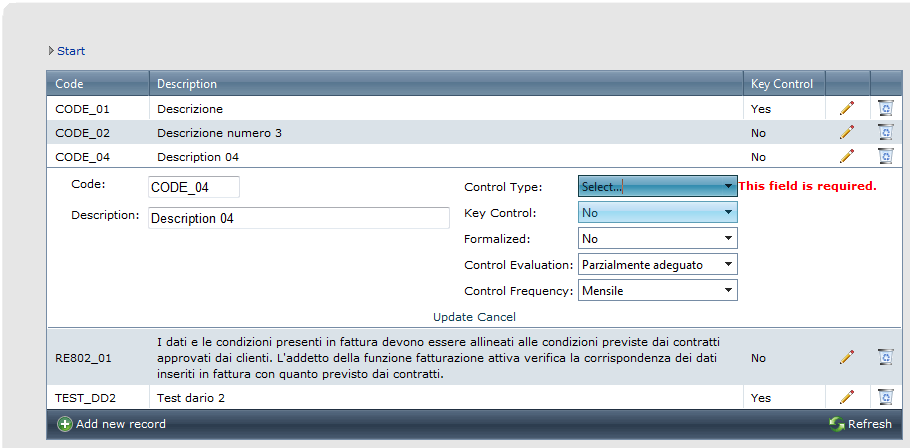This screenshot has height=448, width=910.
Task: Sort by the Code column header
Action: [x=69, y=84]
